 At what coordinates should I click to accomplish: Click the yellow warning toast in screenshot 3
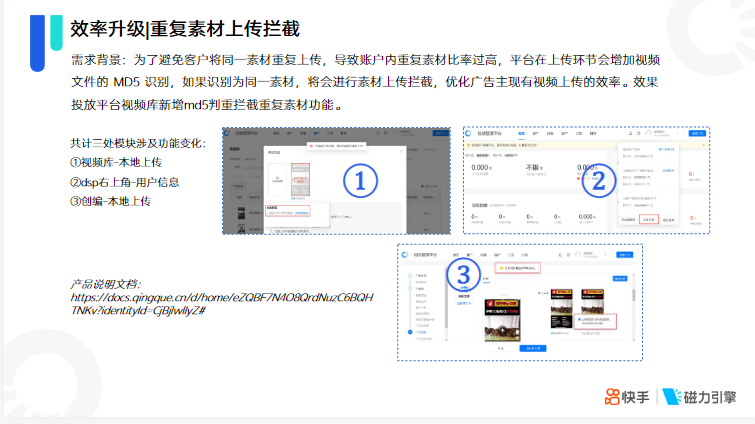tap(518, 268)
